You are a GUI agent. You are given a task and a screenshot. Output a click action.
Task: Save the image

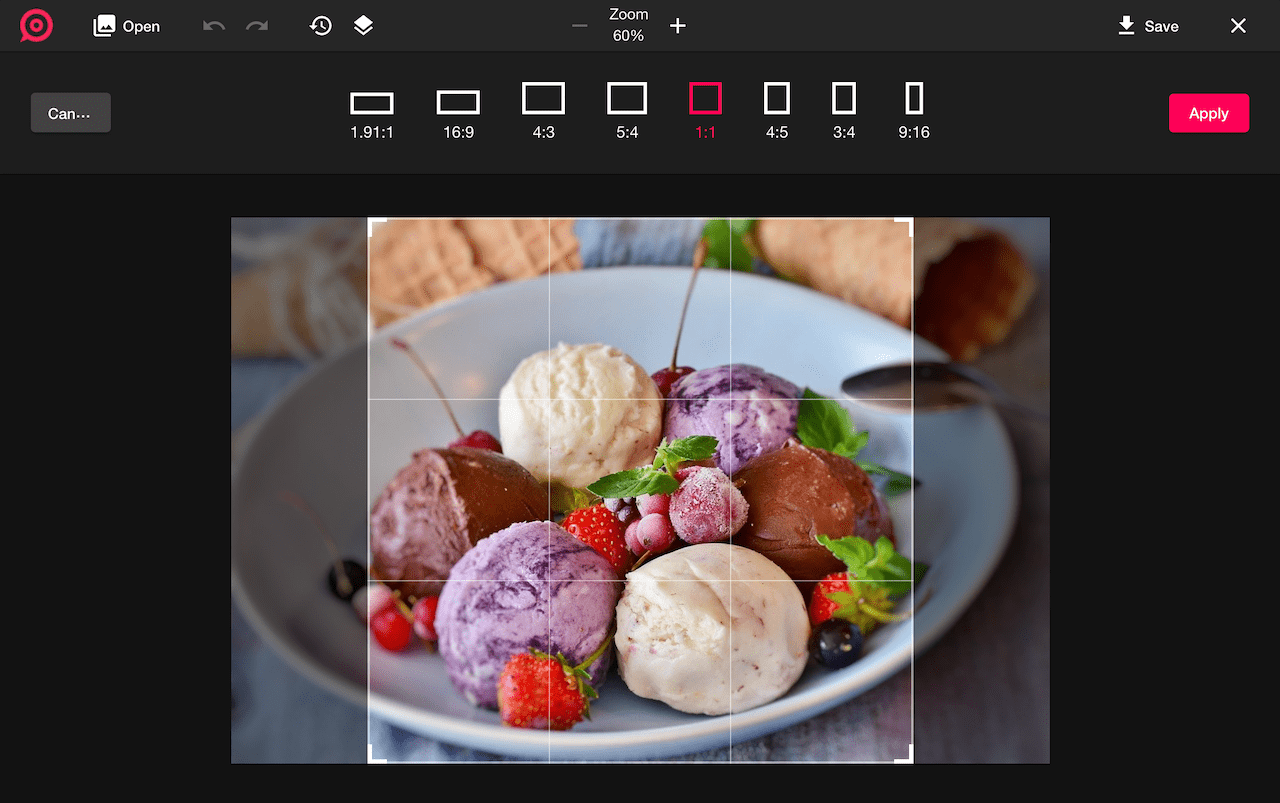[x=1148, y=26]
